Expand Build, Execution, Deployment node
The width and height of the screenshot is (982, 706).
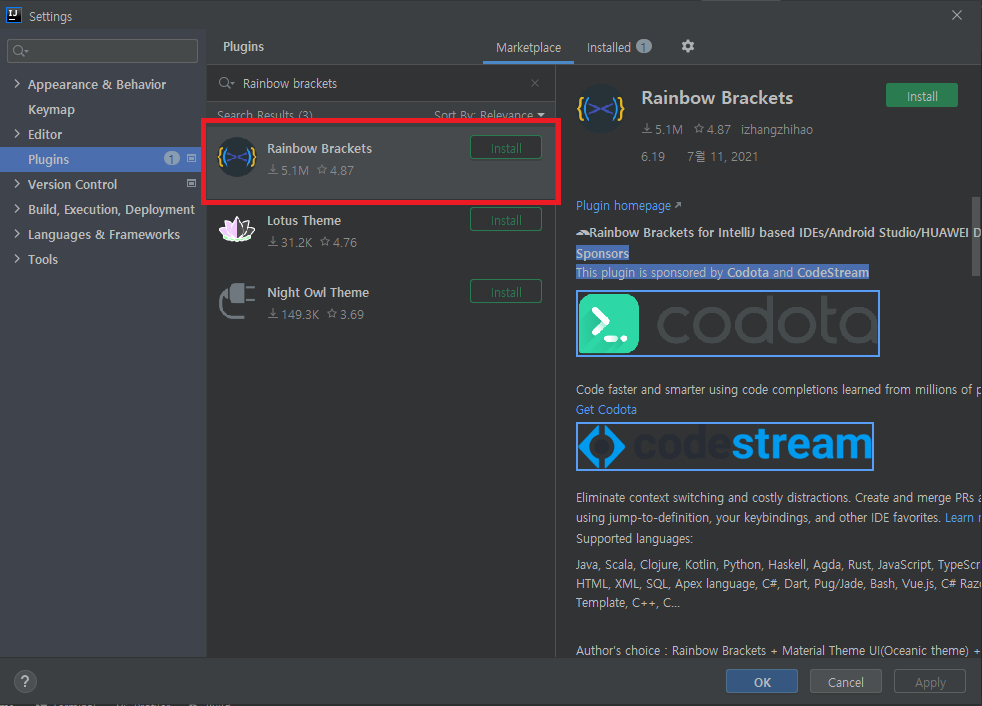point(17,209)
